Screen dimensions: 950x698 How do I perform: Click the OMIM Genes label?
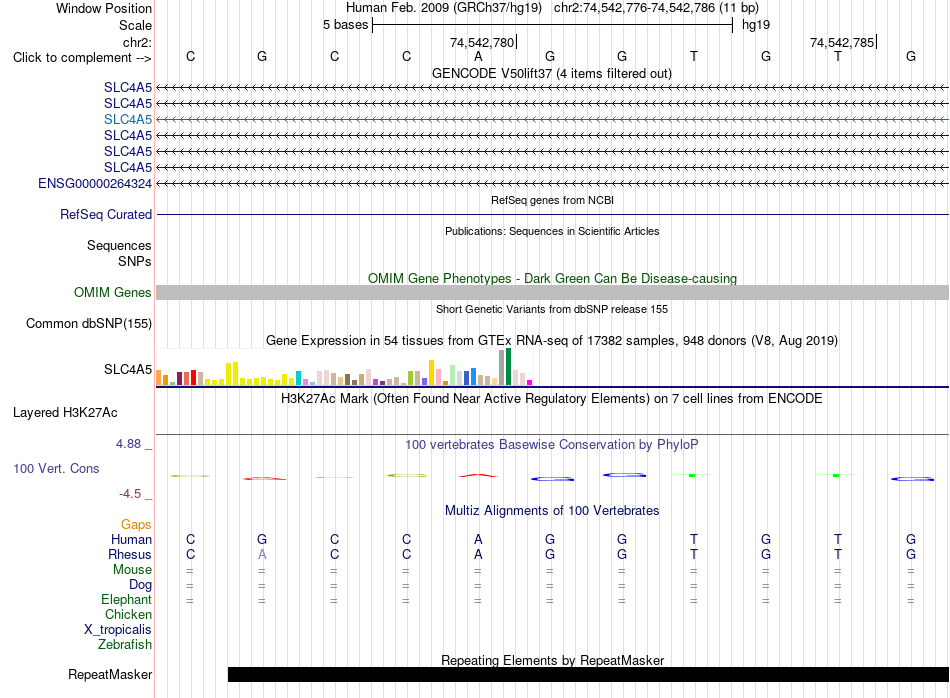[x=112, y=293]
